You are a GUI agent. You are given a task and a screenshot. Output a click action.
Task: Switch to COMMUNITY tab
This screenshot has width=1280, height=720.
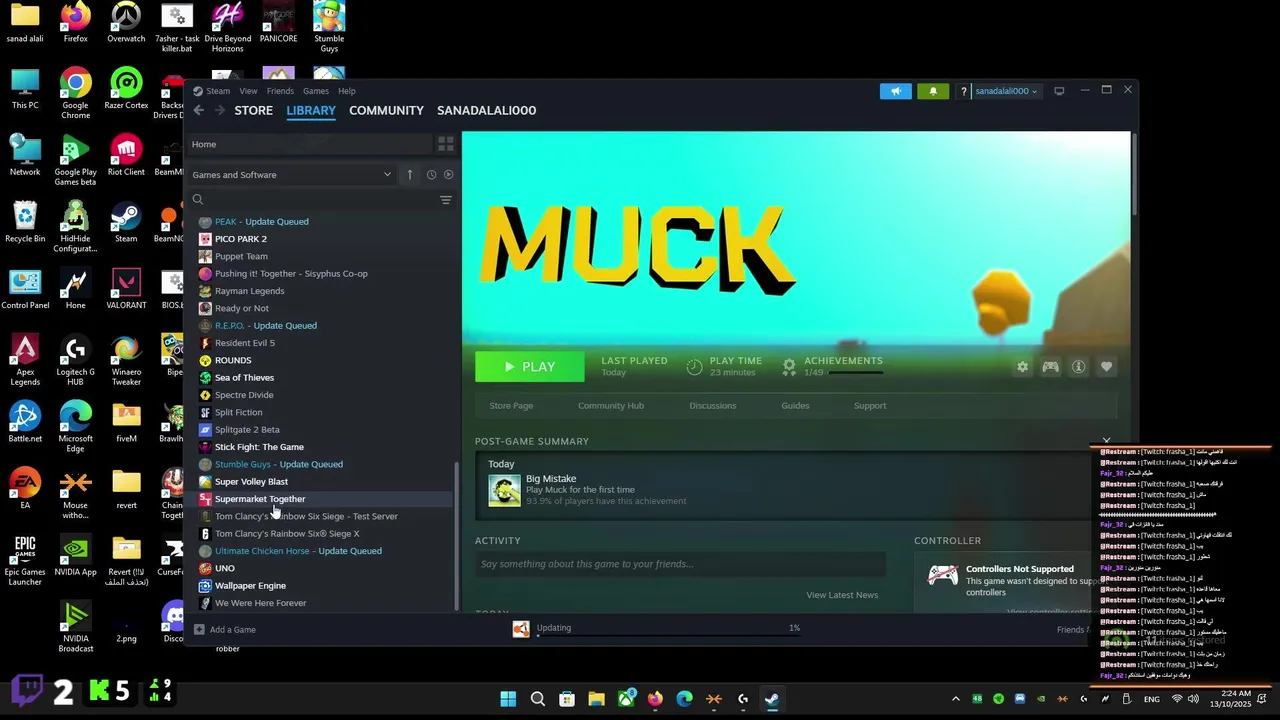(386, 110)
